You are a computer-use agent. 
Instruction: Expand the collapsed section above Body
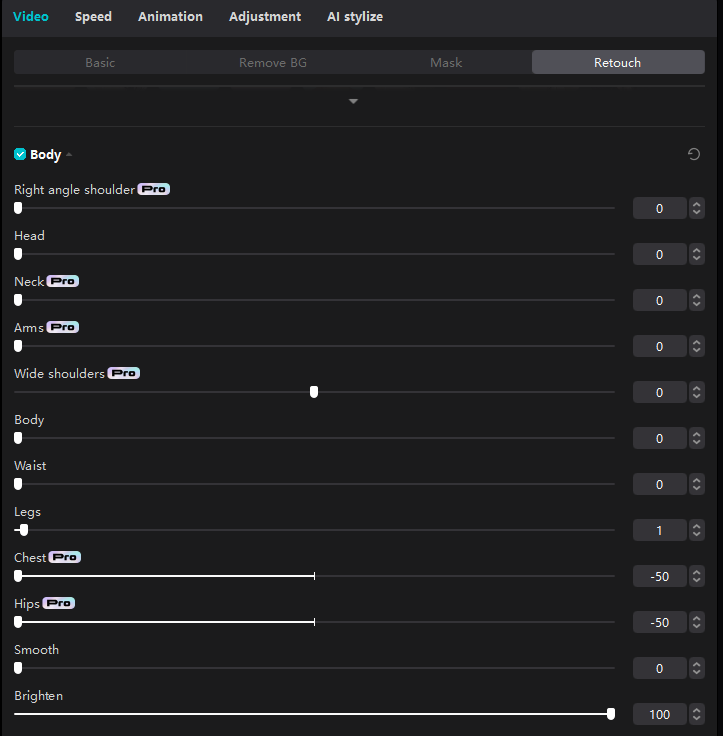354,101
